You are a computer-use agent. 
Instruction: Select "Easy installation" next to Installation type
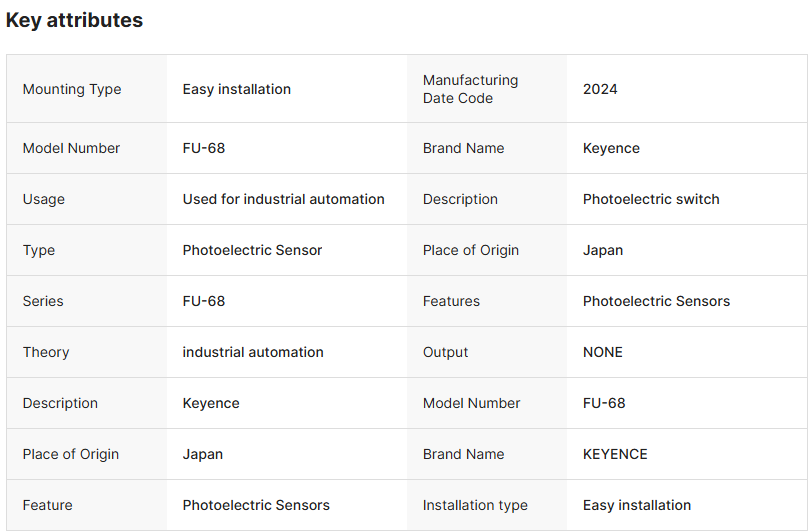637,505
